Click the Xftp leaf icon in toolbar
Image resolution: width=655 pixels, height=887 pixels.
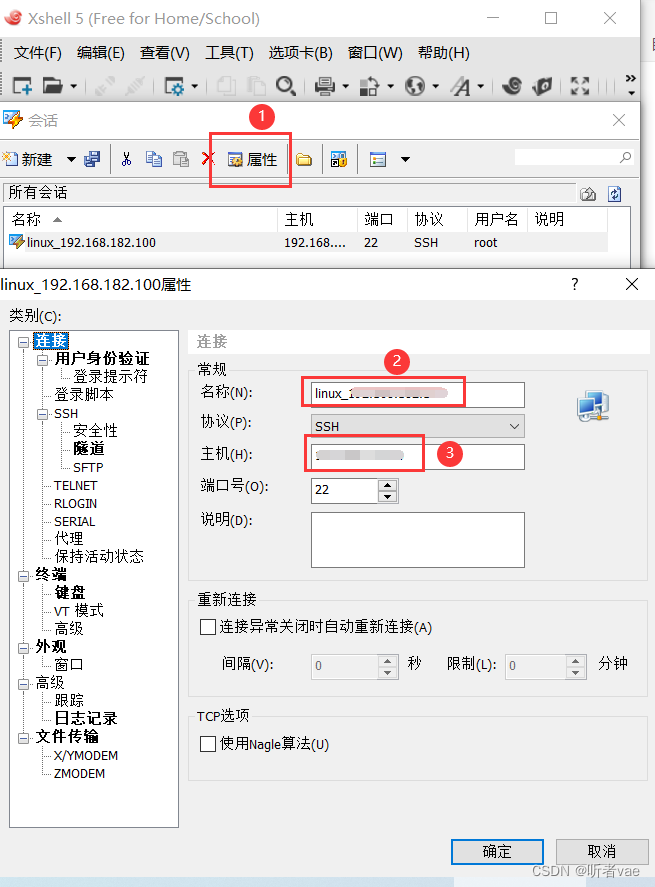pos(542,85)
